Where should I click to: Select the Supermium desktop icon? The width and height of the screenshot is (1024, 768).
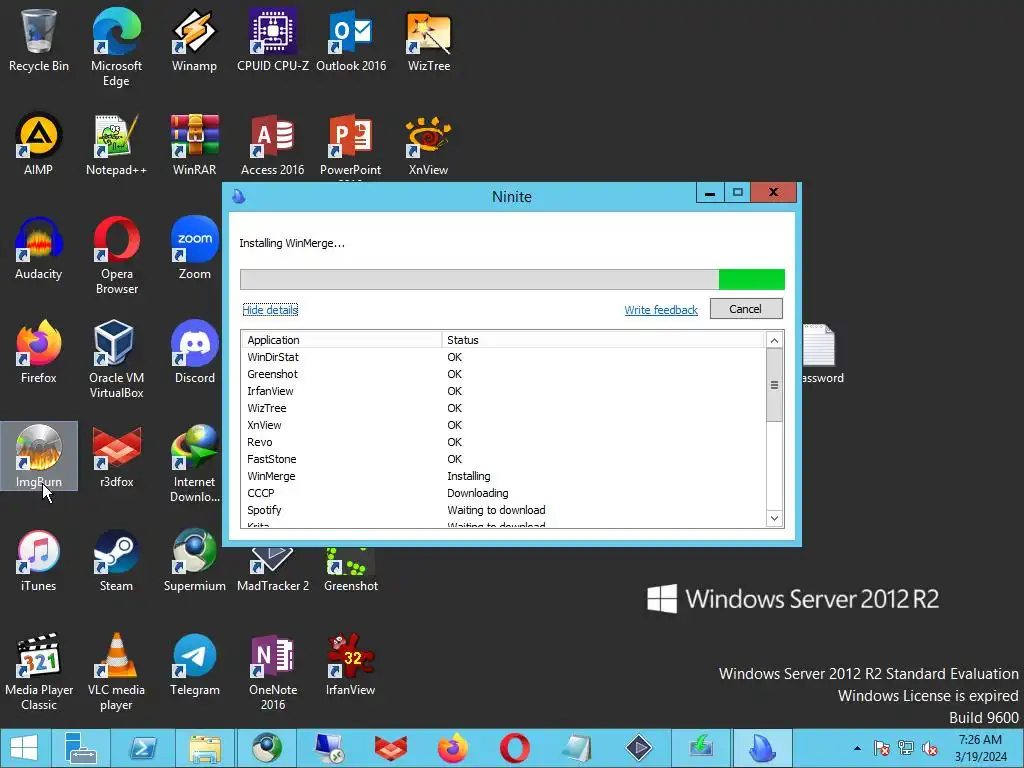(195, 560)
